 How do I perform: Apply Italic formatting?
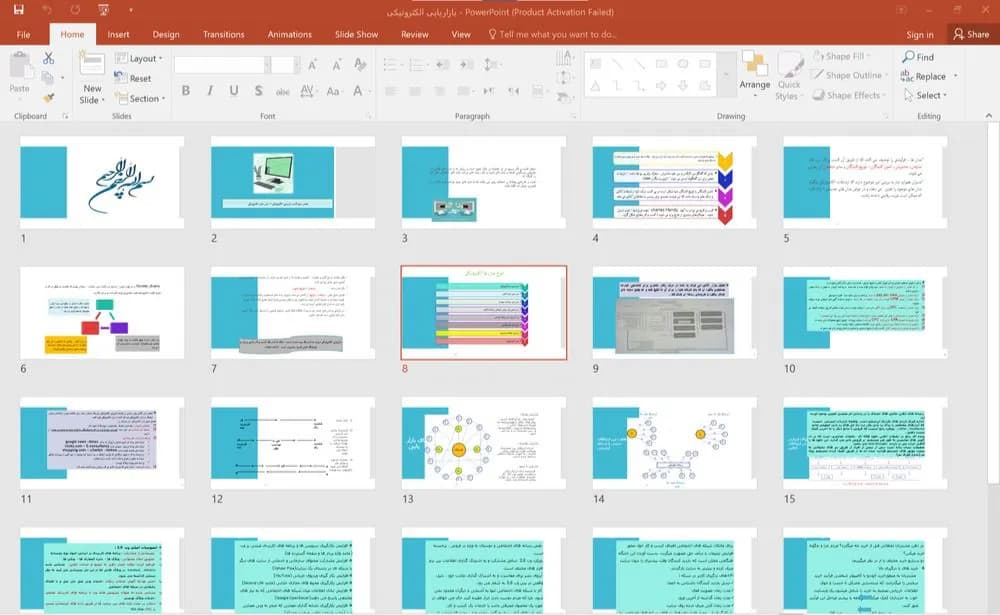click(210, 91)
